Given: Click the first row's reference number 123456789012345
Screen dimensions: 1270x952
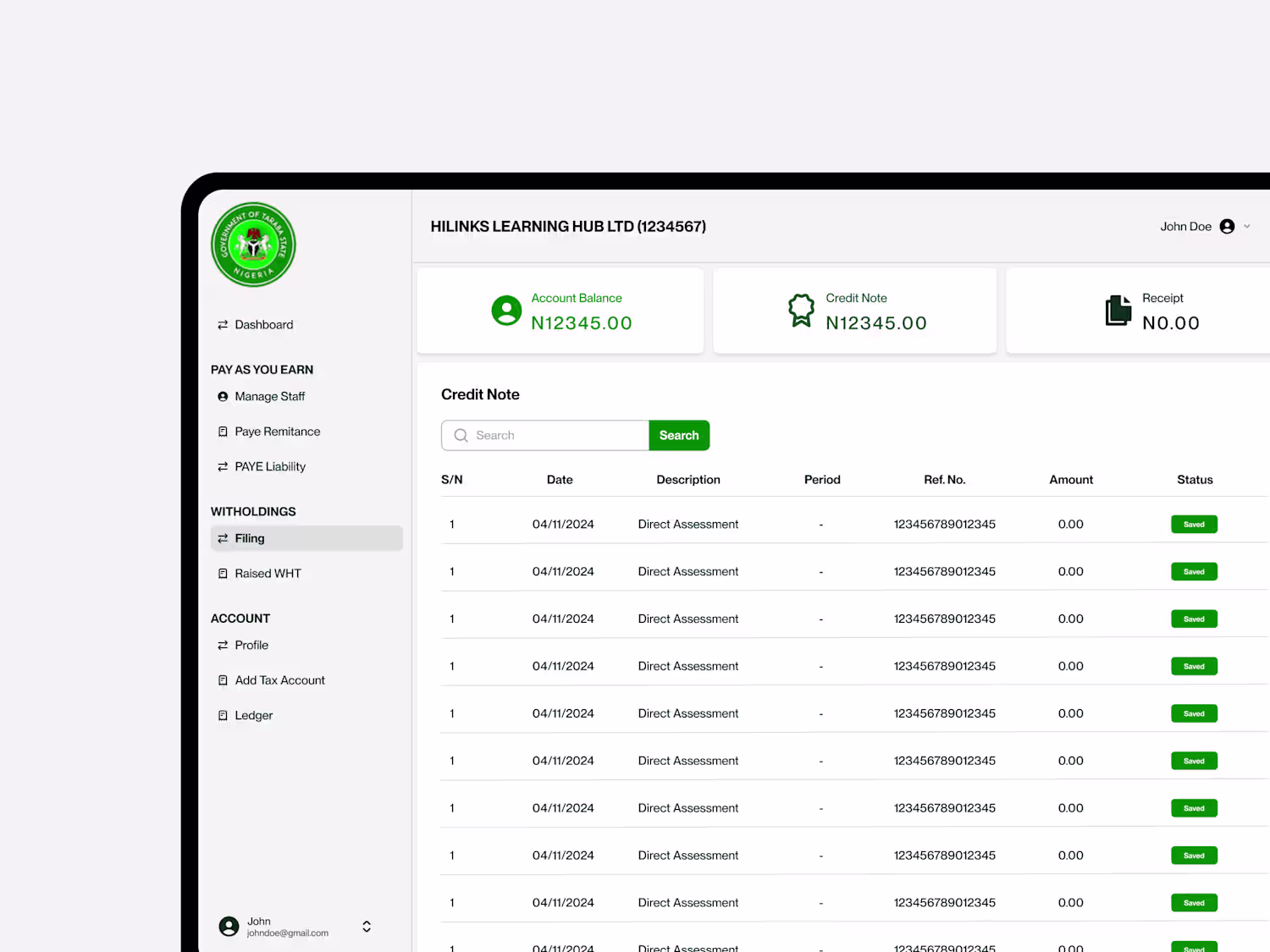Looking at the screenshot, I should pos(945,525).
